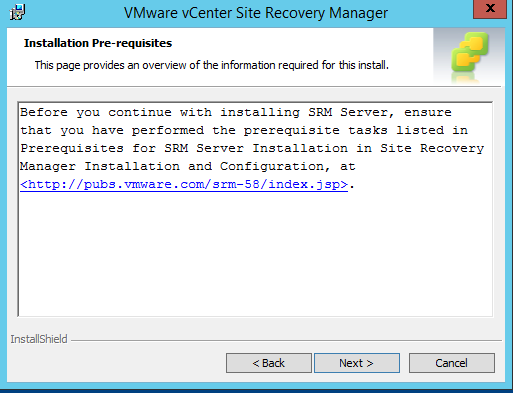
Task: Open the pubs.vmware.com srm-58 documentation link
Action: point(184,184)
